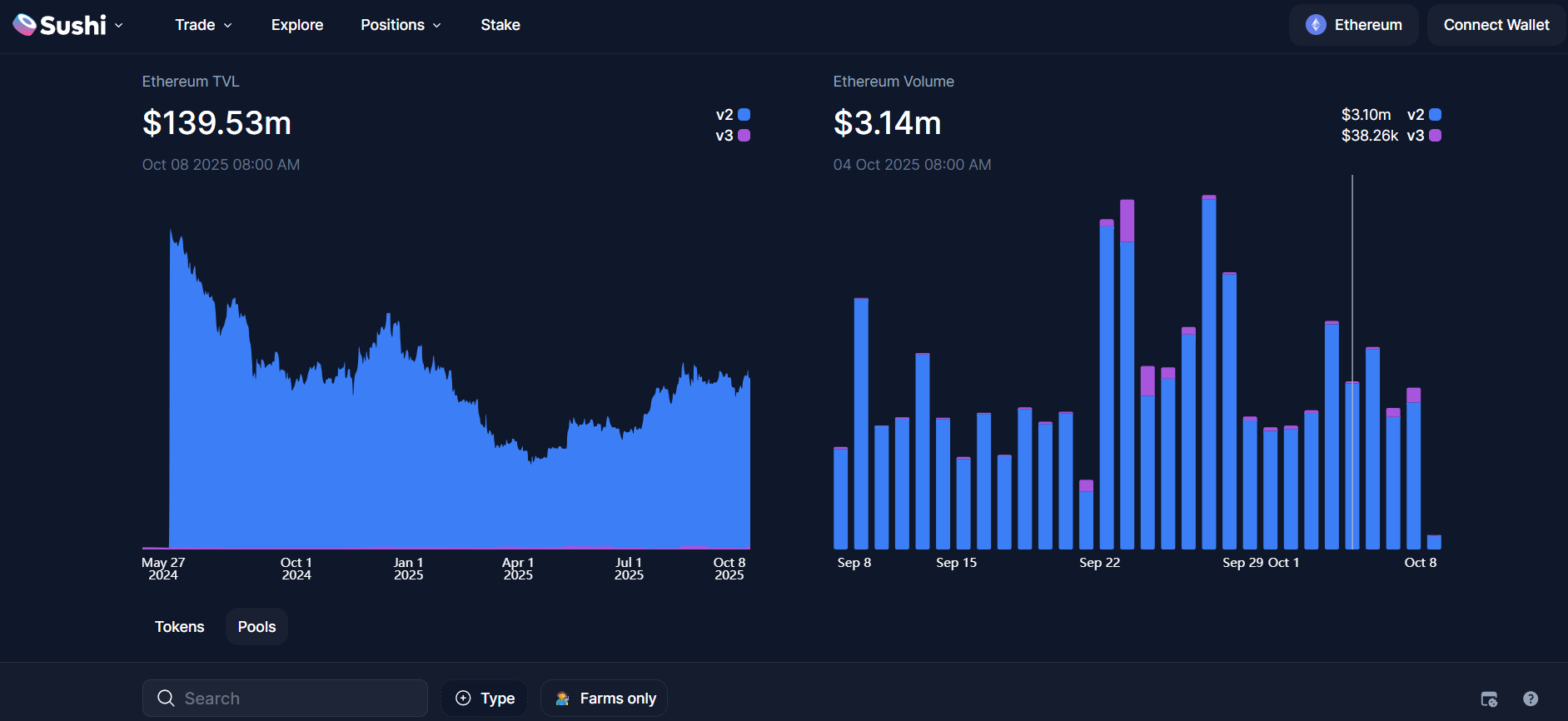Click the v2 blue swatch in TVL legend
The height and width of the screenshot is (721, 1568).
[744, 115]
